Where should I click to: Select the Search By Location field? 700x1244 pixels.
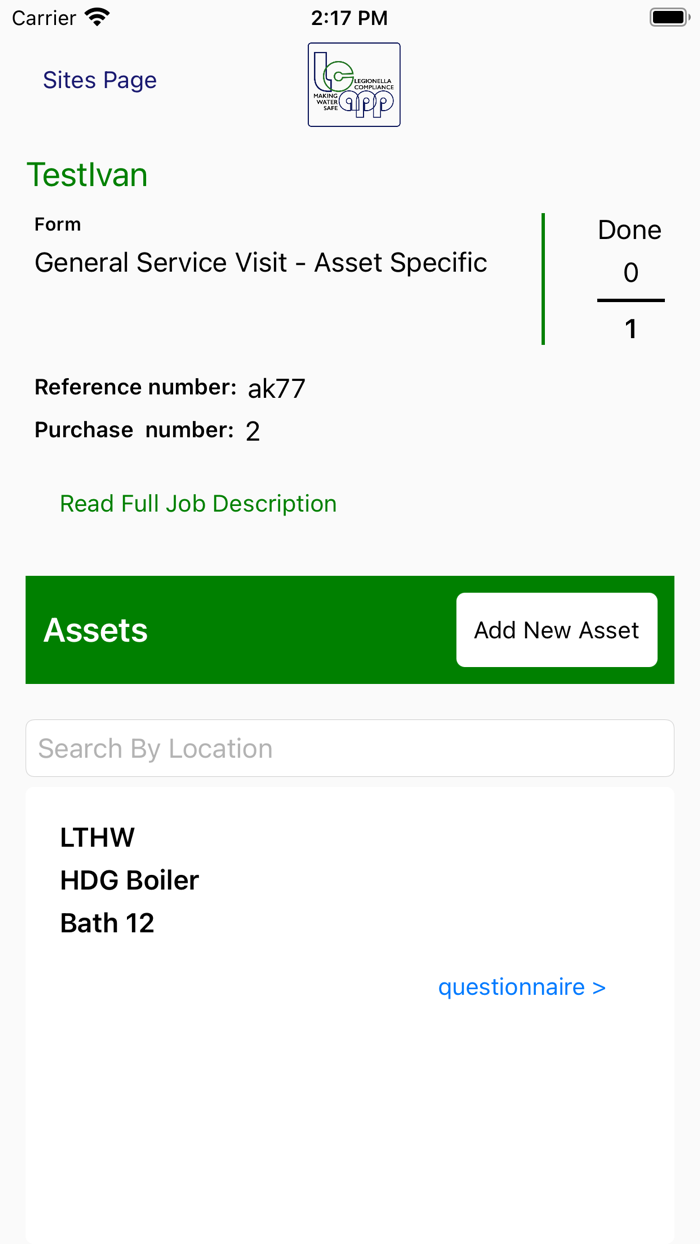(x=350, y=747)
